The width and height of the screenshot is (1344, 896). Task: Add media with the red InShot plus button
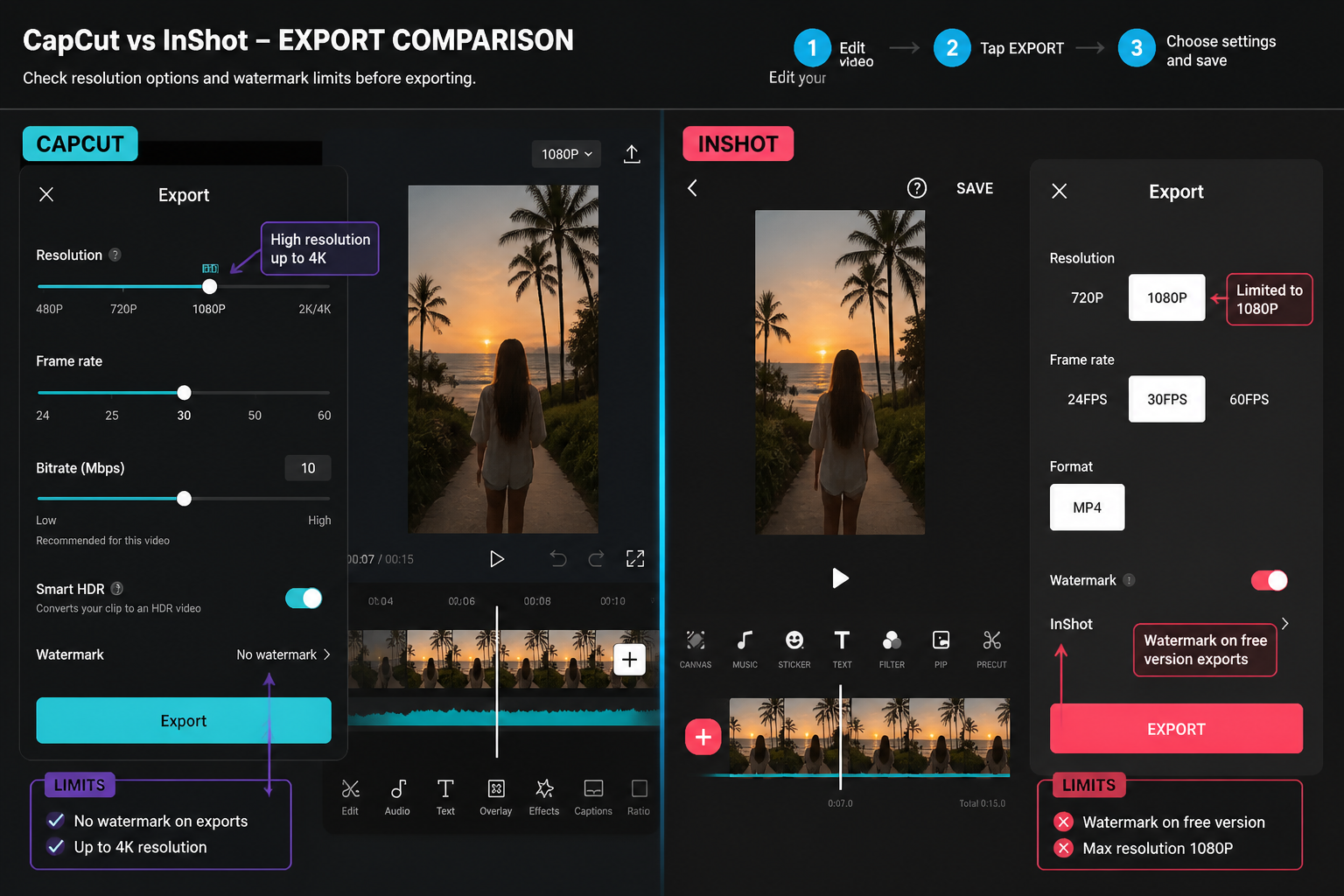(703, 737)
